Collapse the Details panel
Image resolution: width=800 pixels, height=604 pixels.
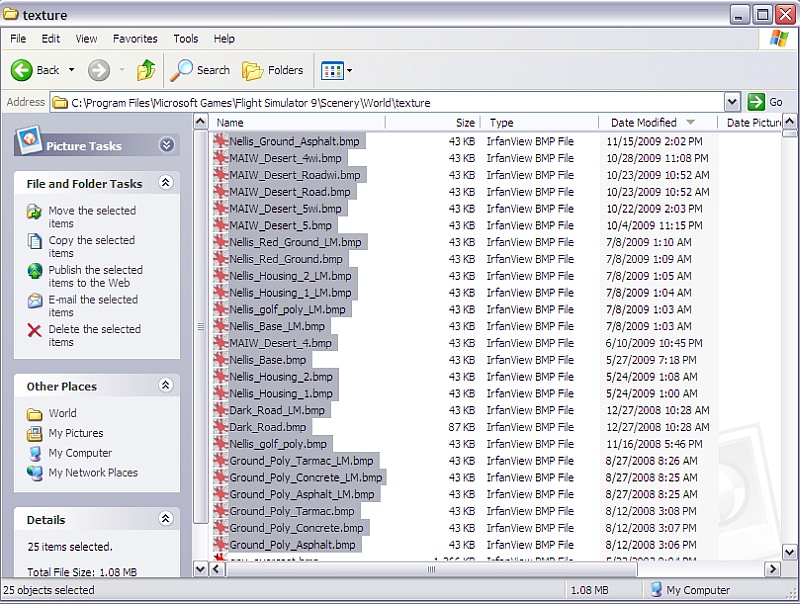click(166, 520)
